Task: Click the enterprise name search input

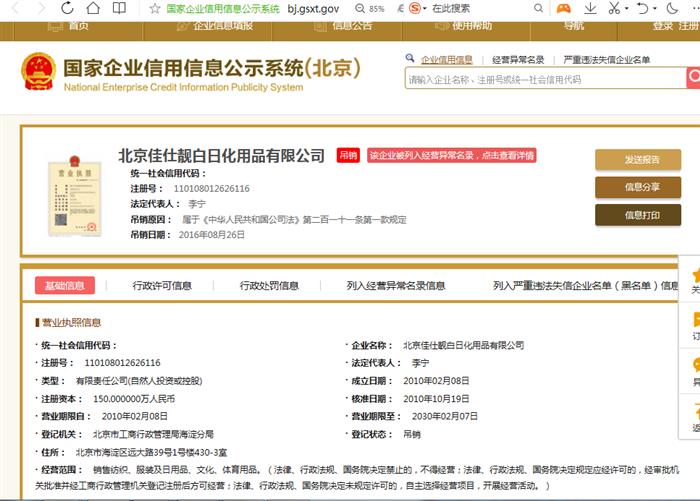Action: pos(546,79)
